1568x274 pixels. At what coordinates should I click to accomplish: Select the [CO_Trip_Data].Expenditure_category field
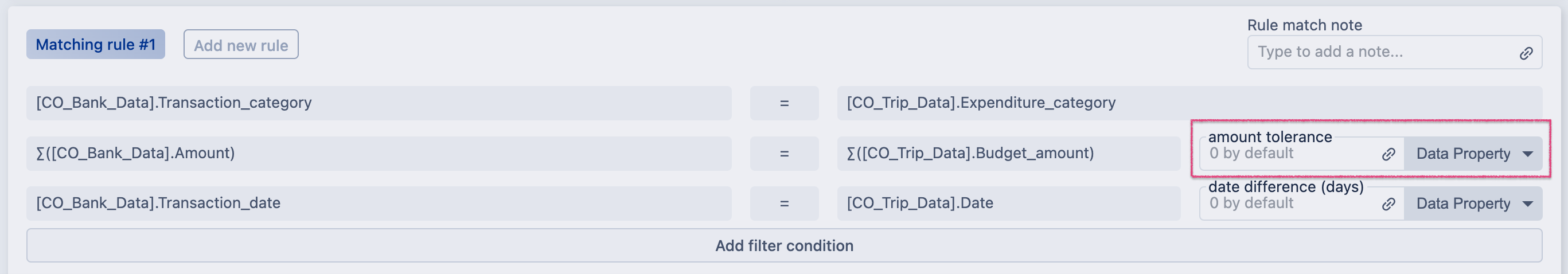1189,103
